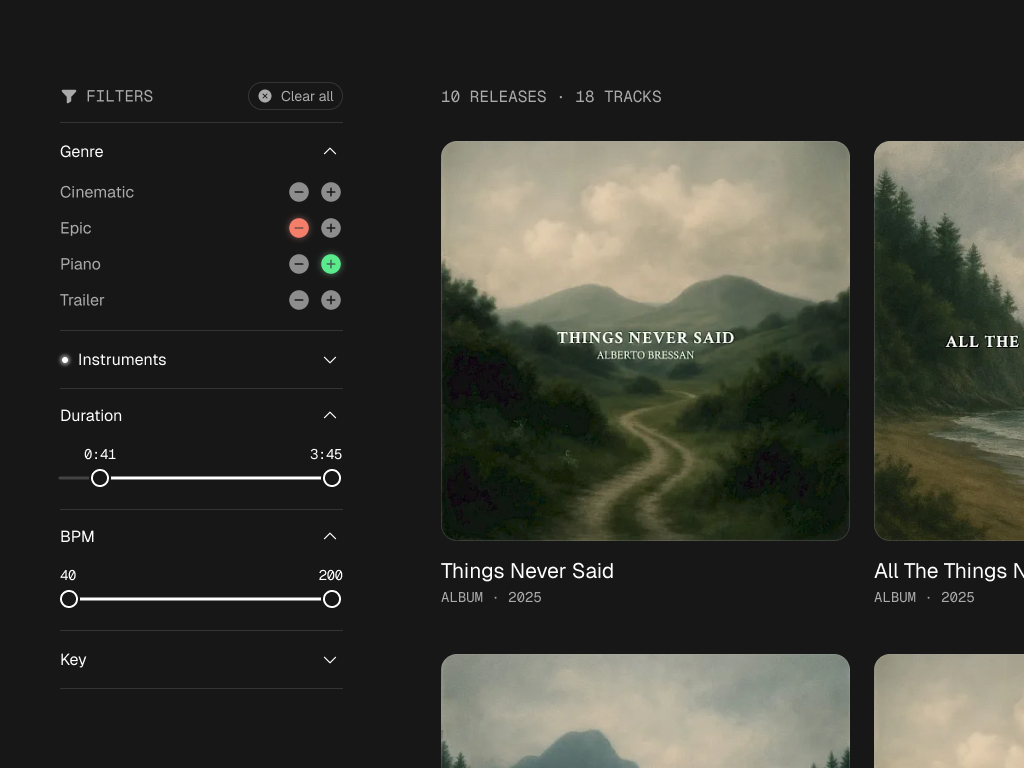The height and width of the screenshot is (768, 1024).
Task: Include the Trailer genre with plus
Action: pyautogui.click(x=331, y=300)
